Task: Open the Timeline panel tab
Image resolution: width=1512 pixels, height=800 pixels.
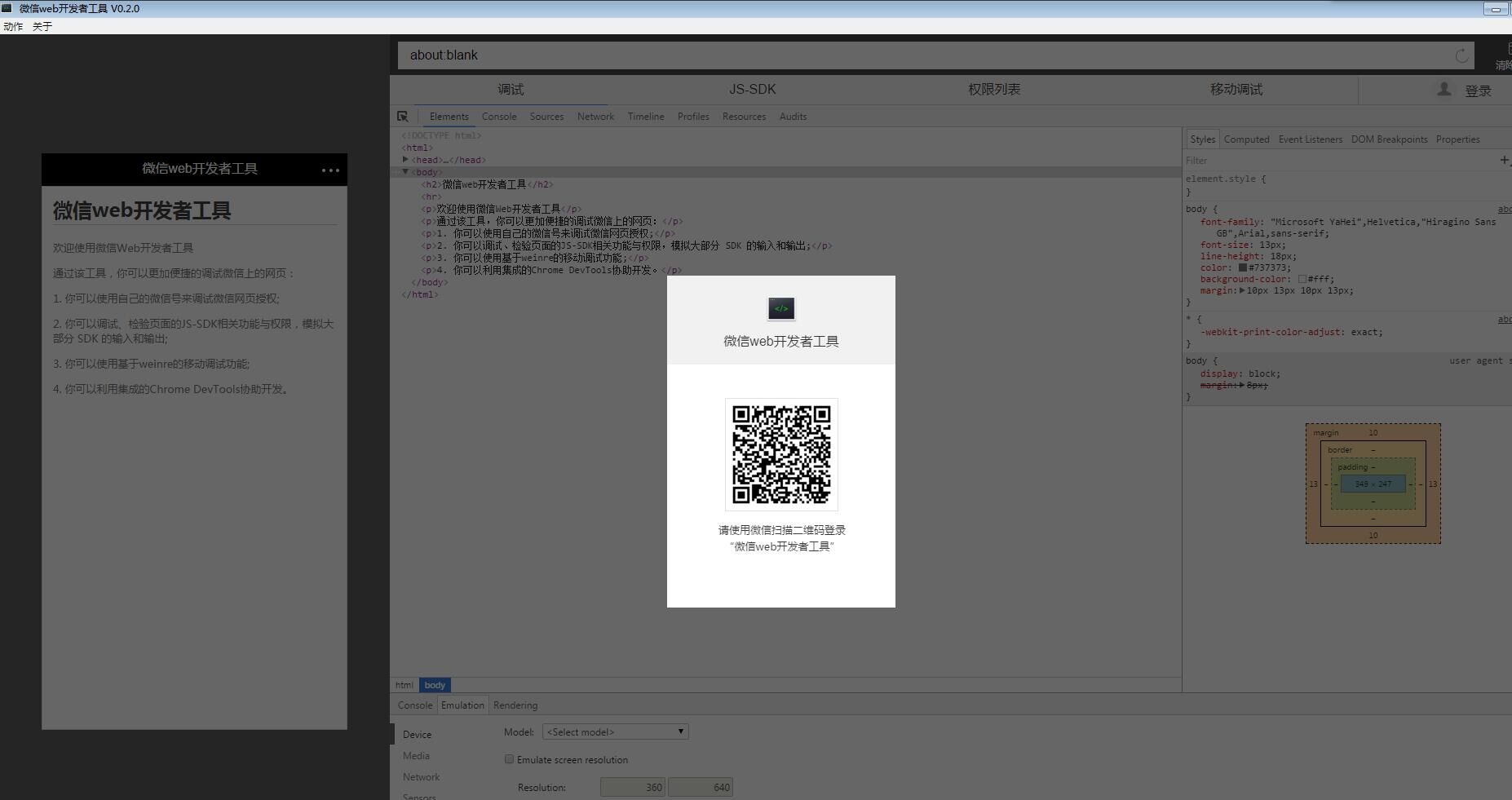Action: pos(646,117)
